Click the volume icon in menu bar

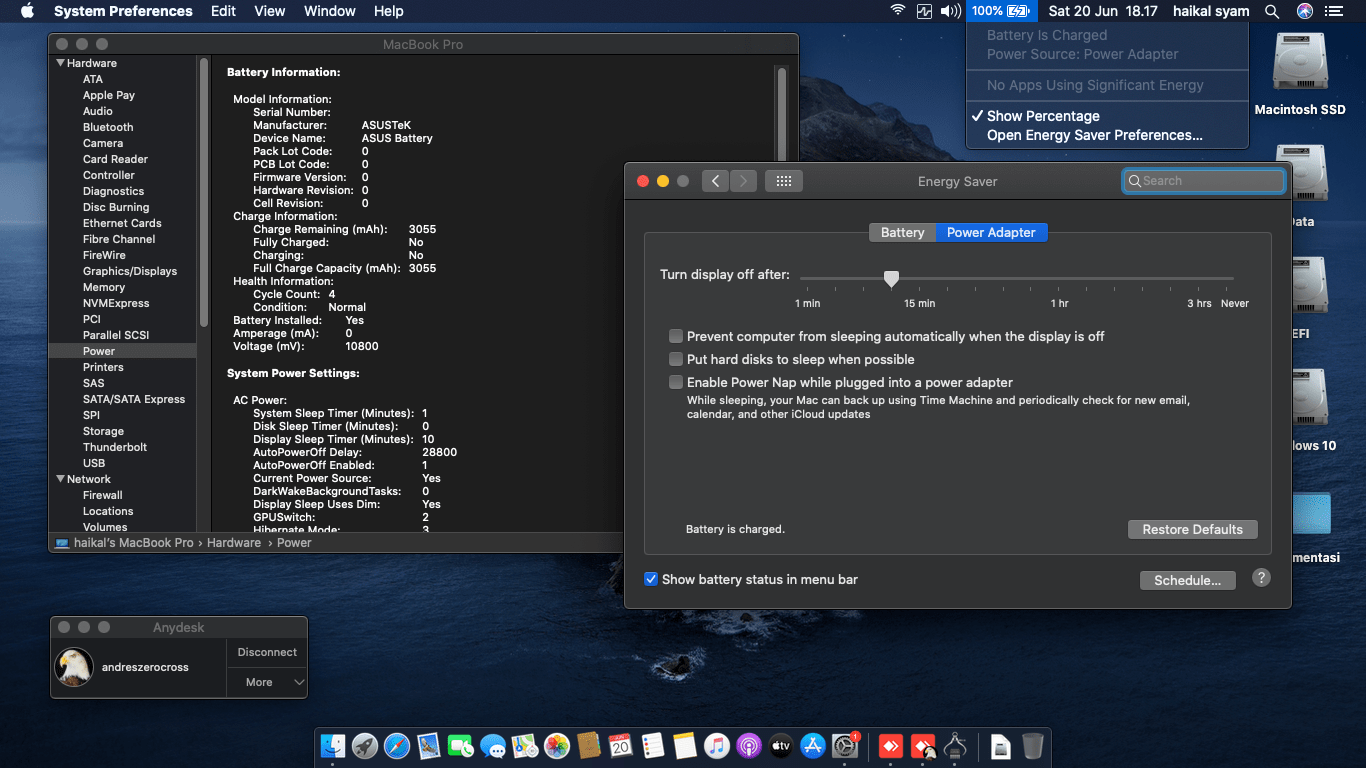point(950,11)
